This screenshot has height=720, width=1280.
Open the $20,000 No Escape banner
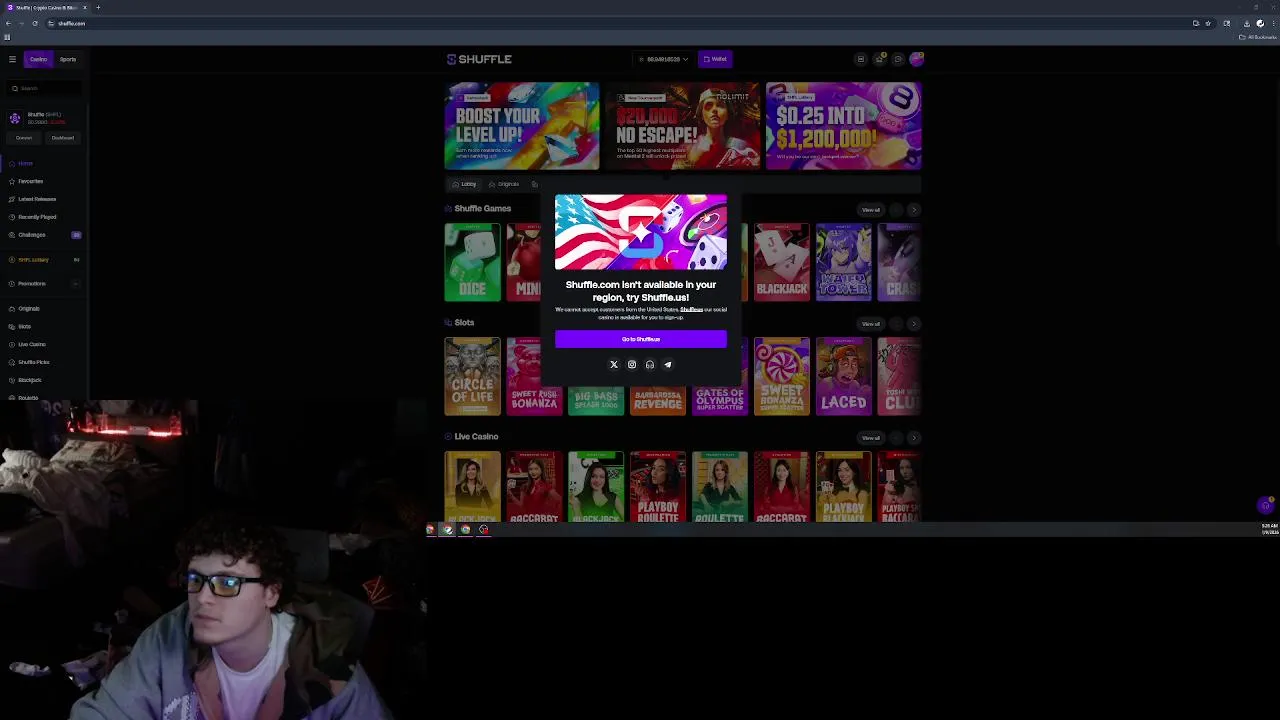[683, 126]
